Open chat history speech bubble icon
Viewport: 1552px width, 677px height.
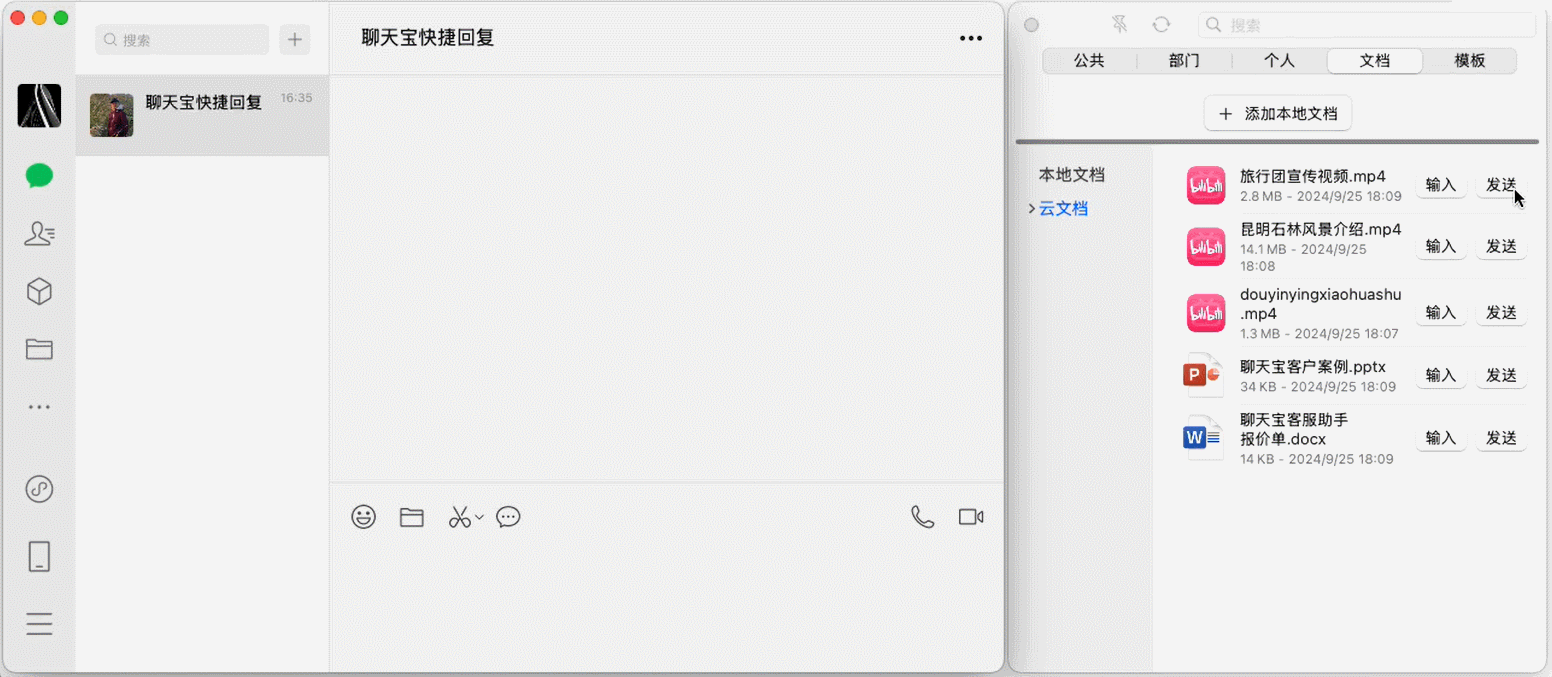tap(508, 517)
